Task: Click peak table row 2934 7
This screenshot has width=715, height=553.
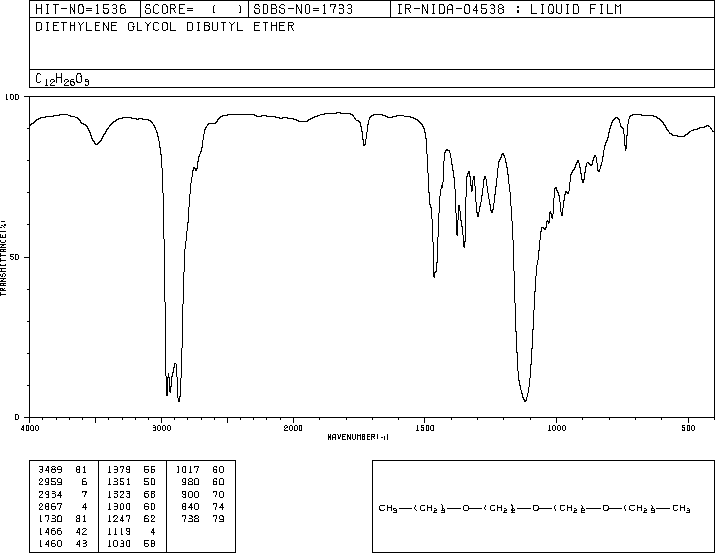Action: [63, 495]
